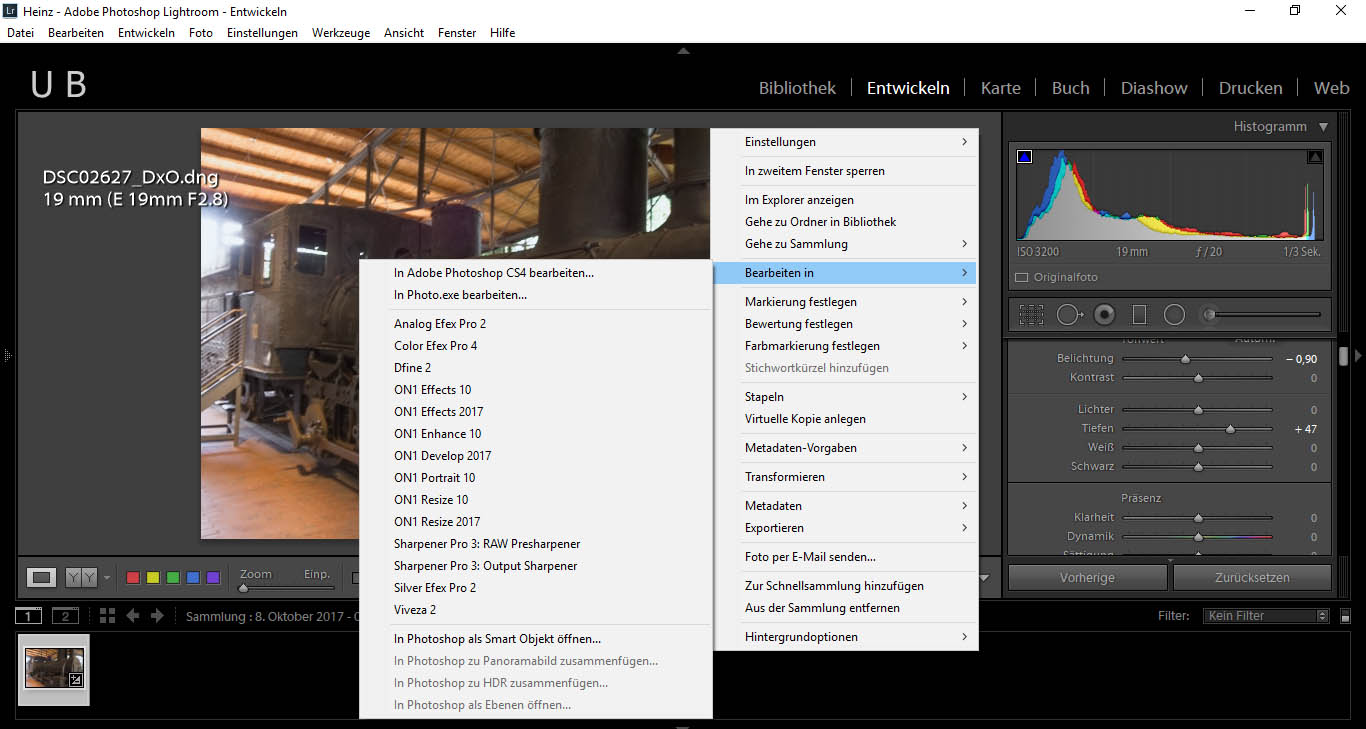1366x729 pixels.
Task: Go back using the filmstrip left arrow
Action: pos(132,616)
